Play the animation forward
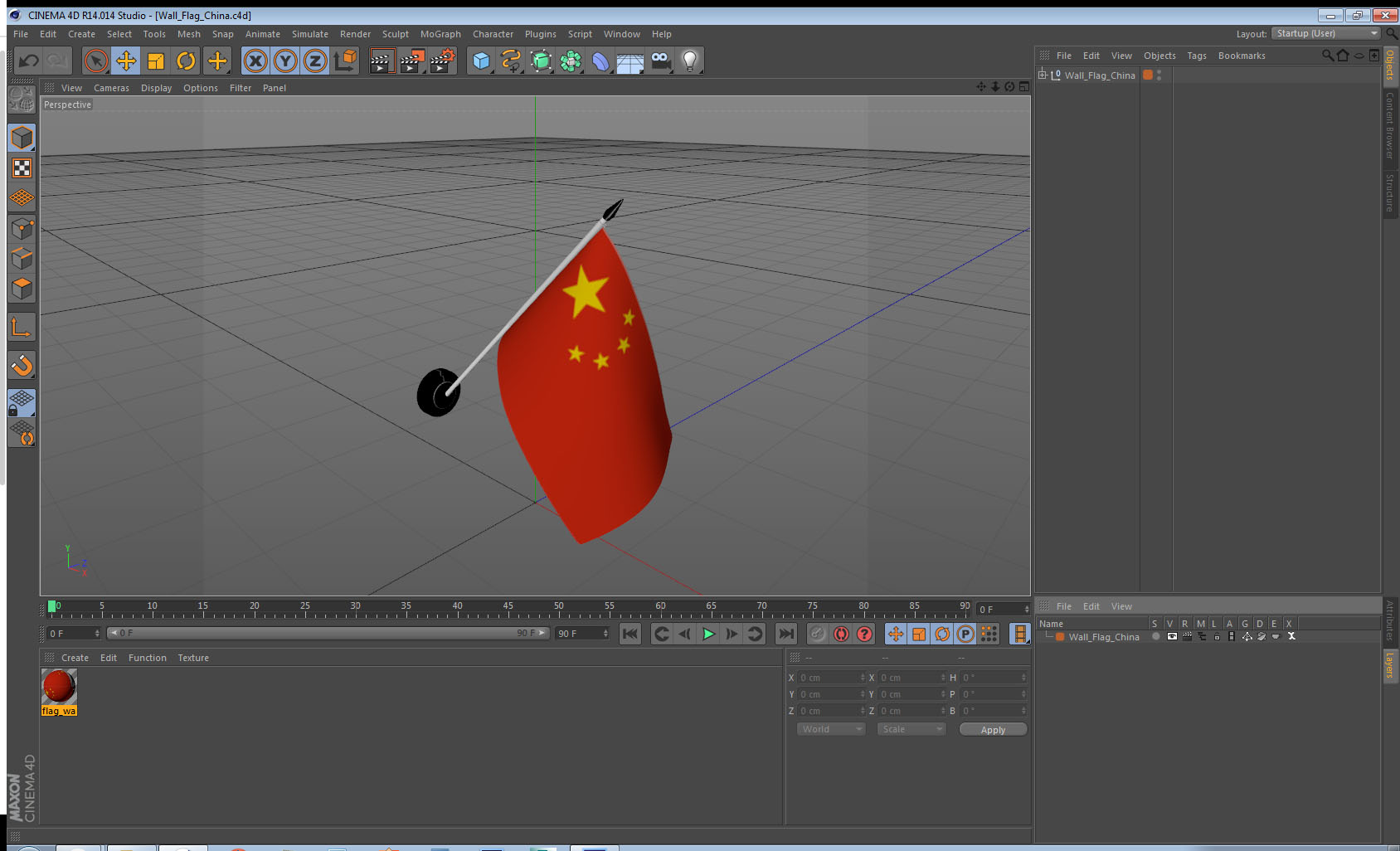Screen dimensions: 1400x851 (708, 634)
